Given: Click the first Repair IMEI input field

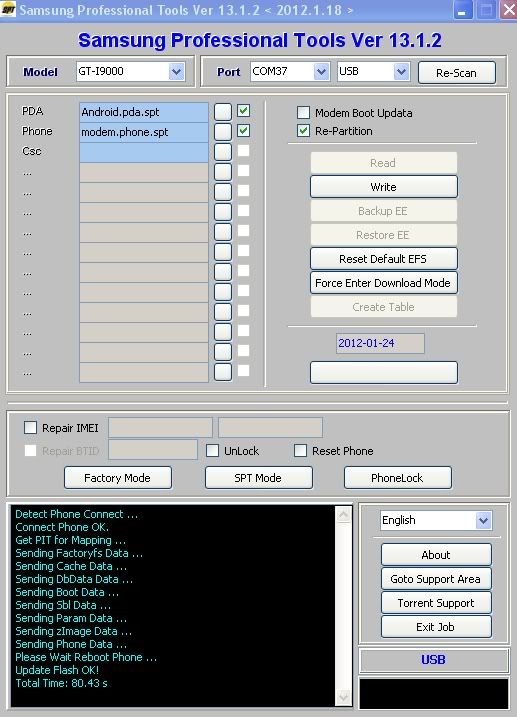Looking at the screenshot, I should 160,428.
